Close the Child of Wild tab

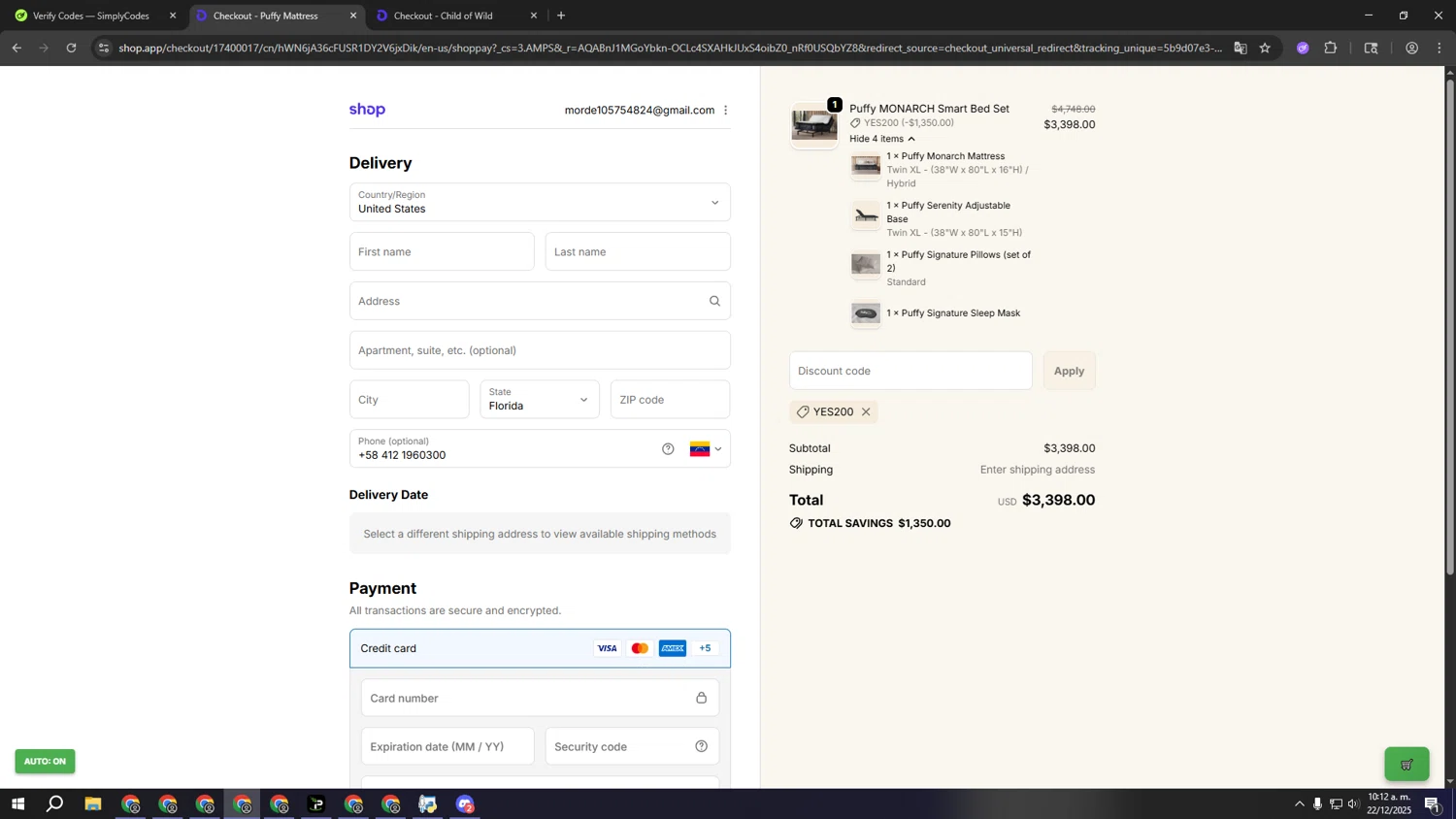coord(533,16)
